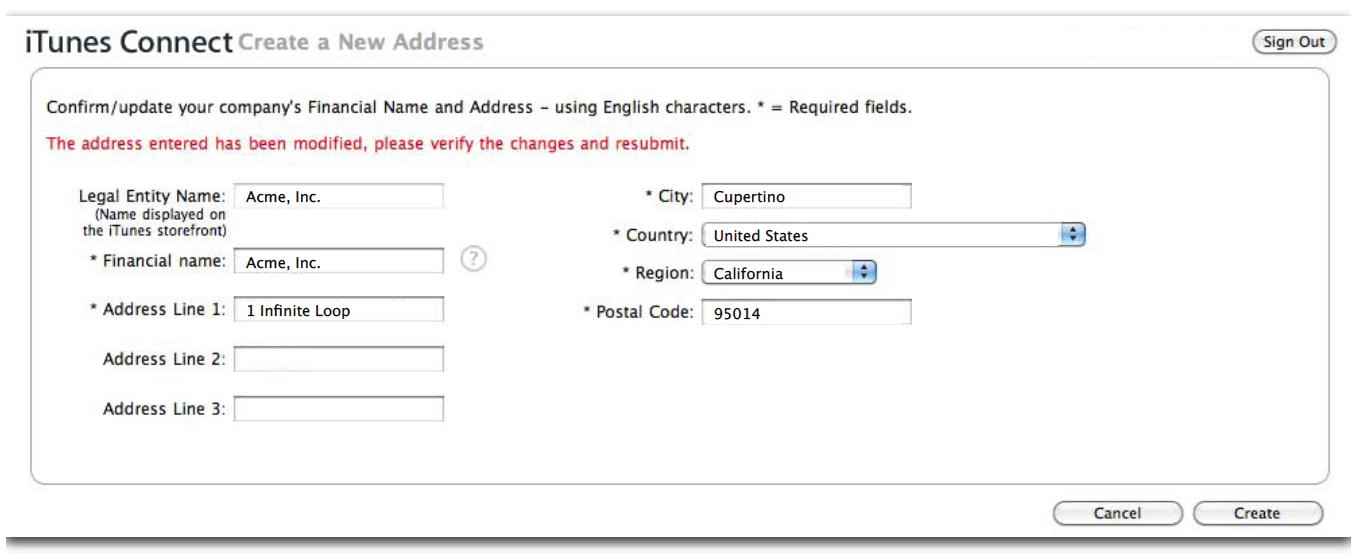Click the iTunes Connect title text
Viewport: 1361px width, 559px height.
(128, 42)
